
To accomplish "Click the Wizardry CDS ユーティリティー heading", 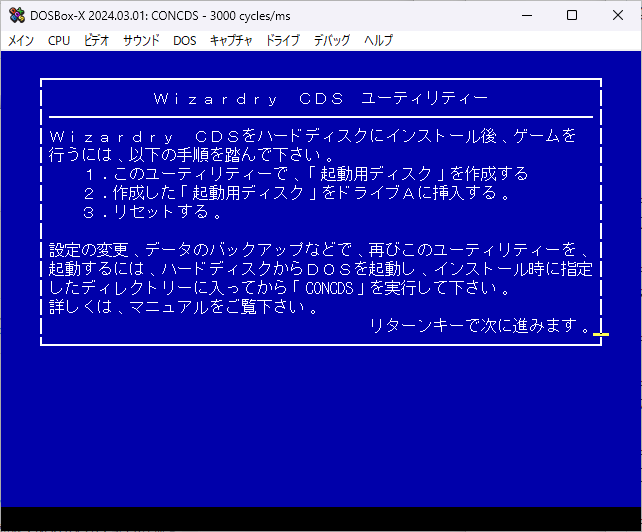I will pos(321,99).
